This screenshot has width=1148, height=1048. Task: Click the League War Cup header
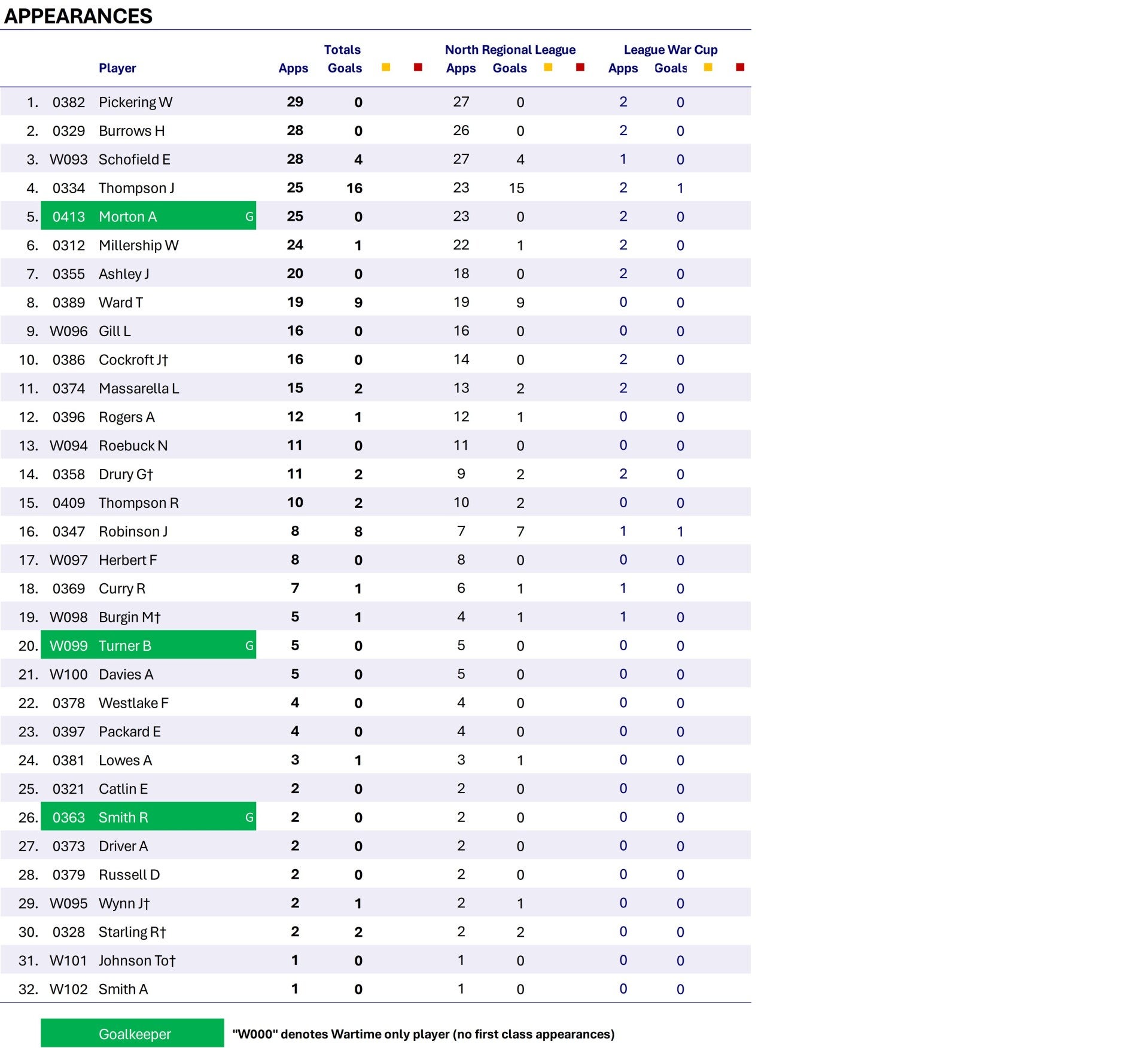click(x=671, y=50)
